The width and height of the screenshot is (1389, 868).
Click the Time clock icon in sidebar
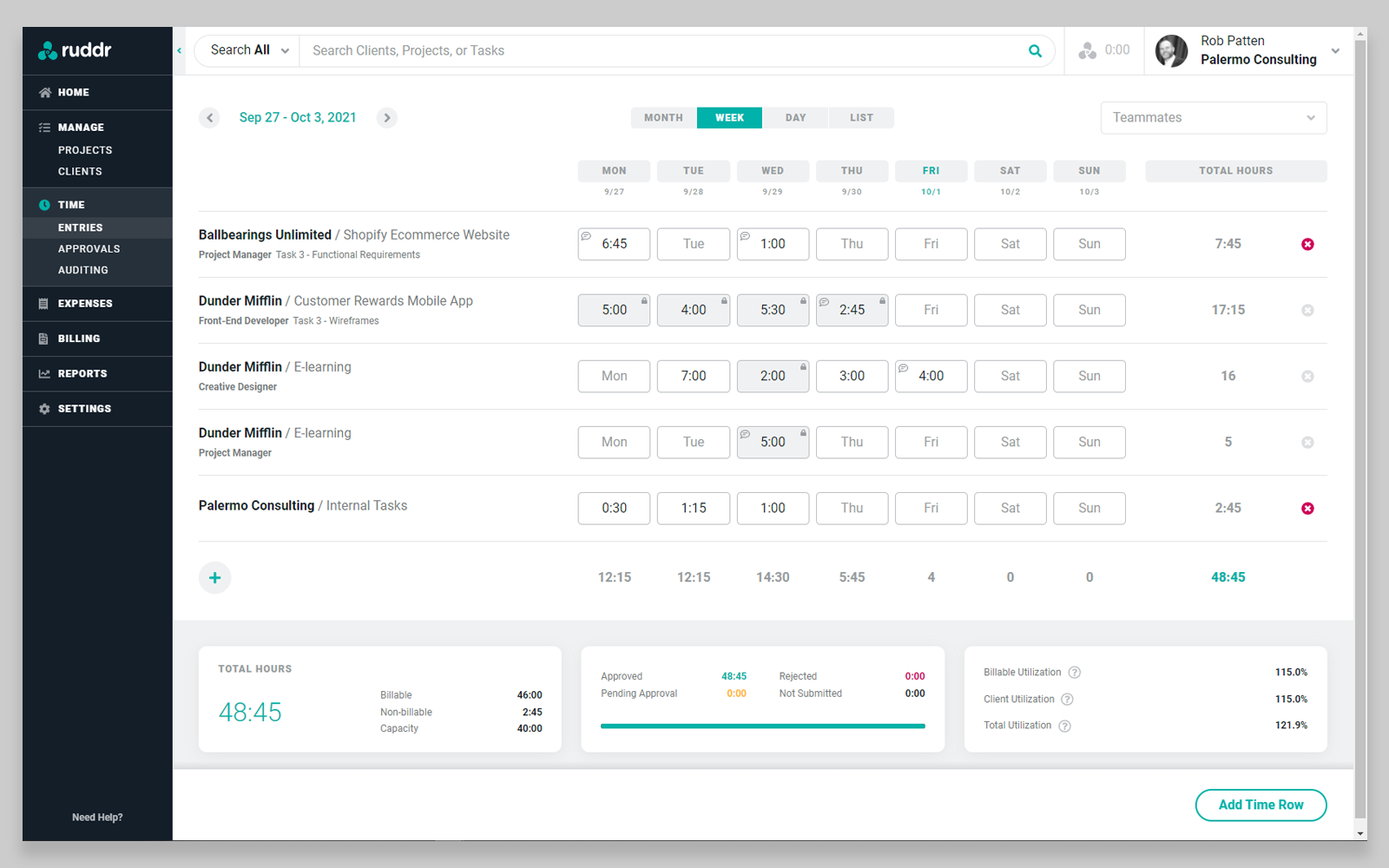tap(44, 204)
